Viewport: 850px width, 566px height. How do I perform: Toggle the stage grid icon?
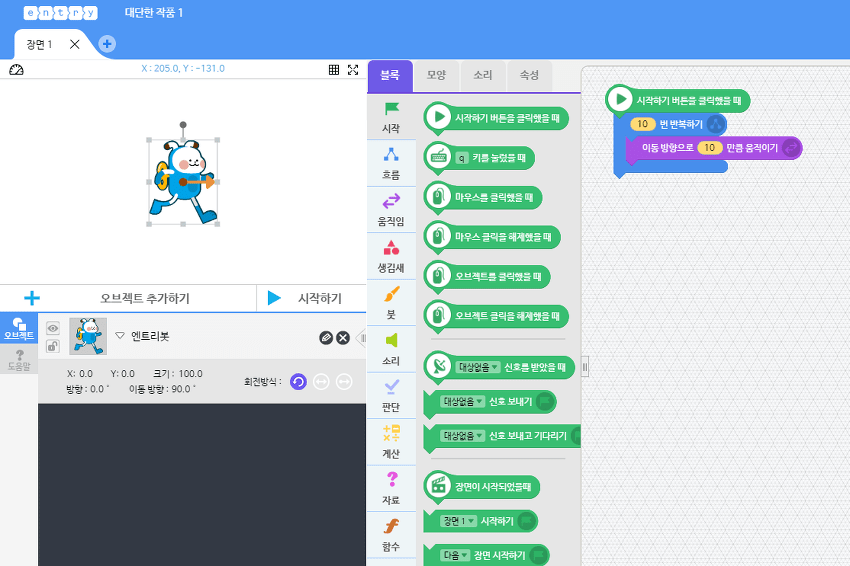pos(334,69)
